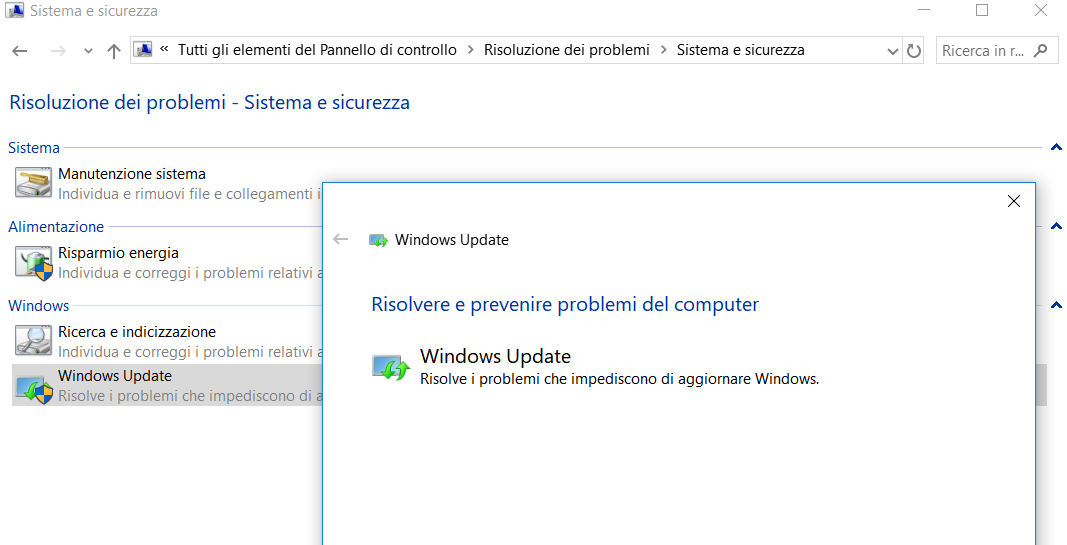The height and width of the screenshot is (545, 1067).
Task: Go up one folder level with the up arrow
Action: coord(114,51)
